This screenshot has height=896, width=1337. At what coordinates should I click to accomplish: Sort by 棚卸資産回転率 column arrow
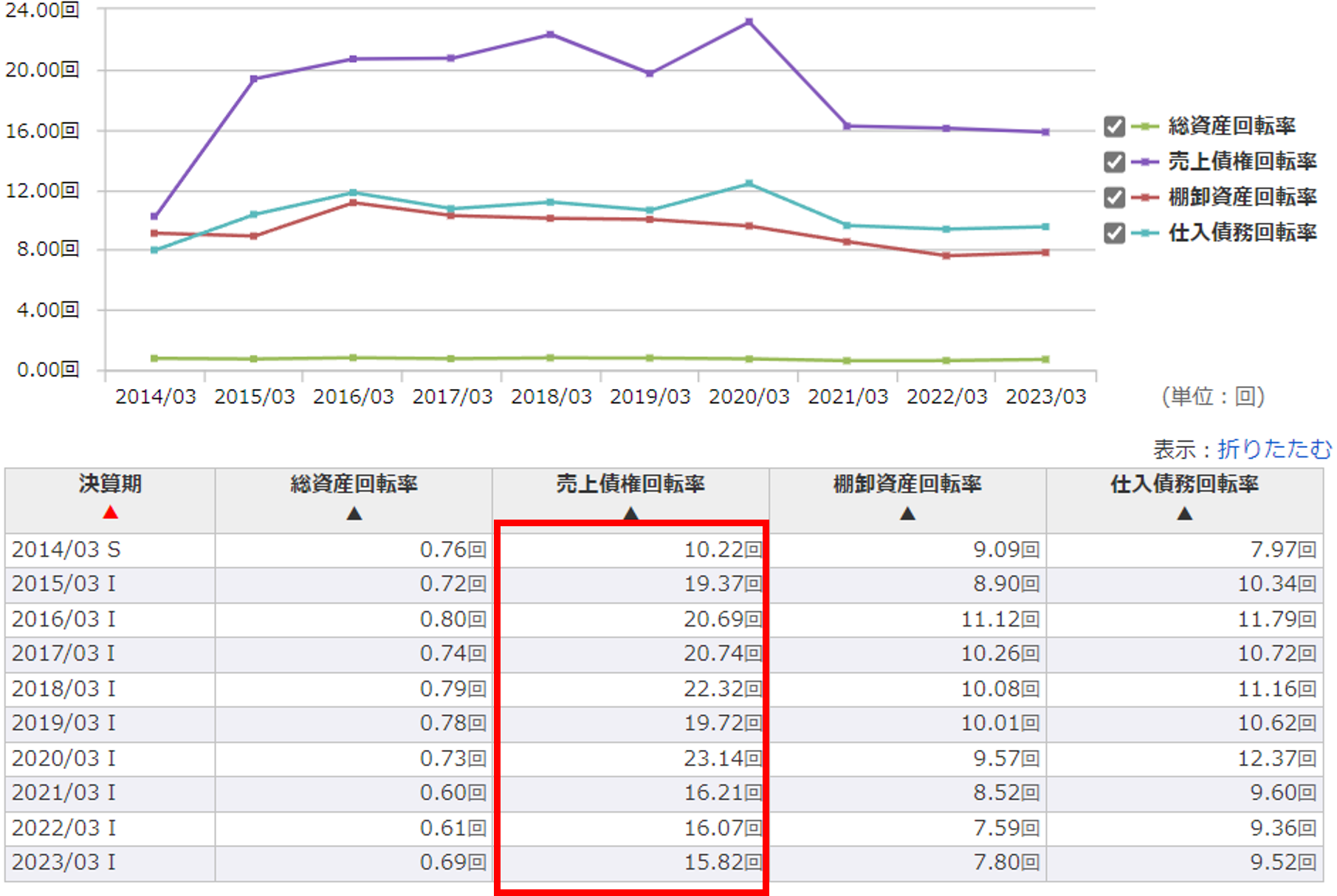click(907, 514)
